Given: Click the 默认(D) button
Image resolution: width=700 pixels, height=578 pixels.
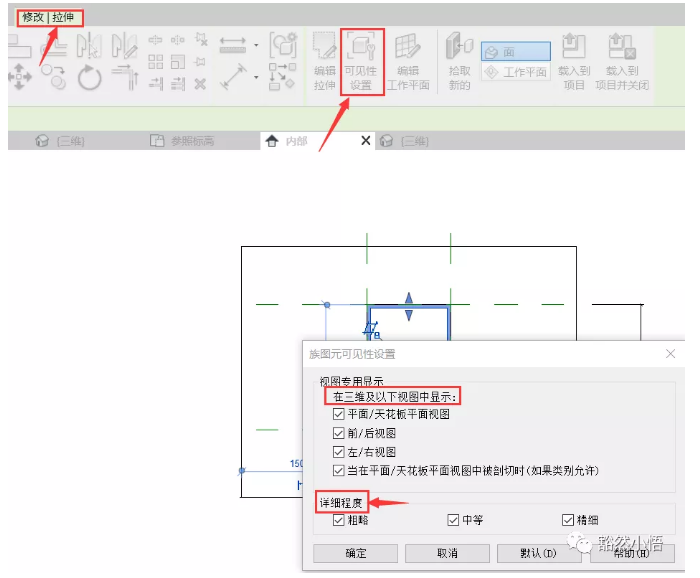Looking at the screenshot, I should point(539,553).
